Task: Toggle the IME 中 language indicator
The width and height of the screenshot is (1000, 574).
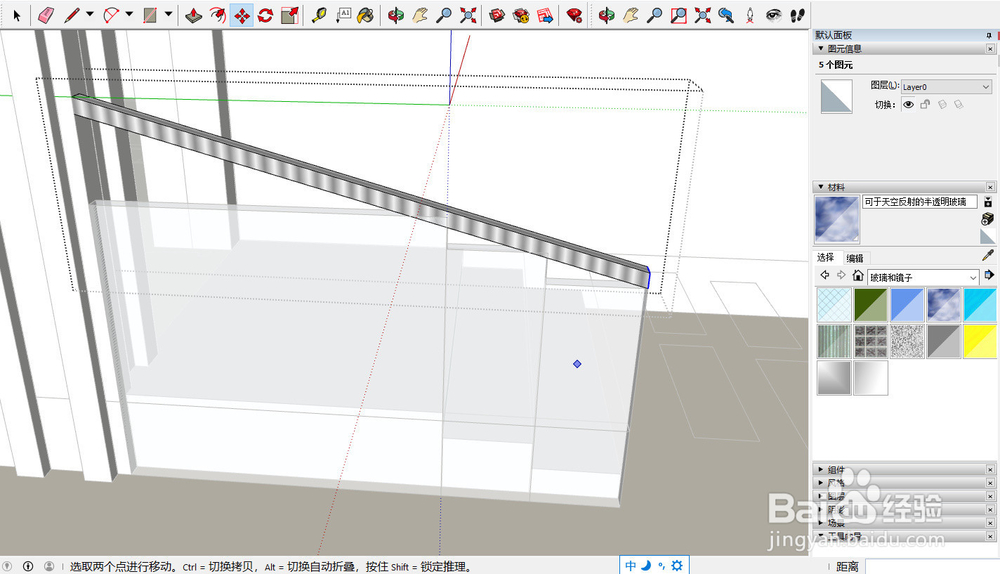Action: [x=630, y=566]
